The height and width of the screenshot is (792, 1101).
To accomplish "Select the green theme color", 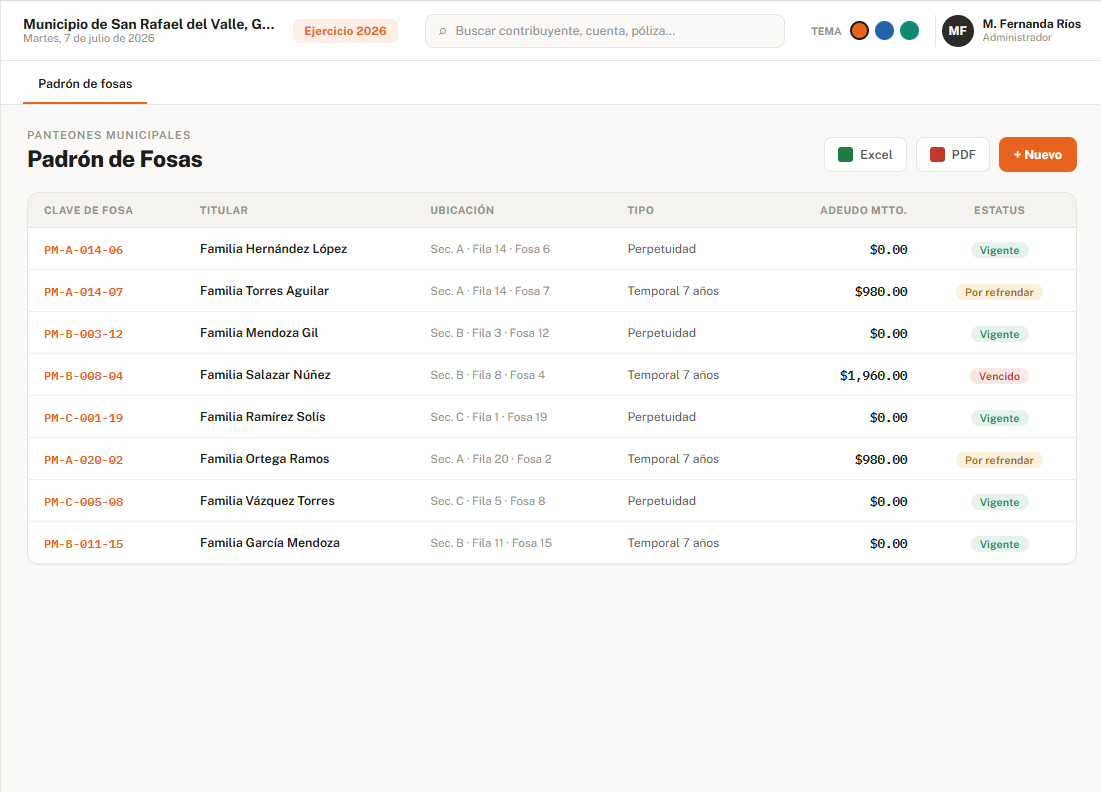I will [x=909, y=31].
